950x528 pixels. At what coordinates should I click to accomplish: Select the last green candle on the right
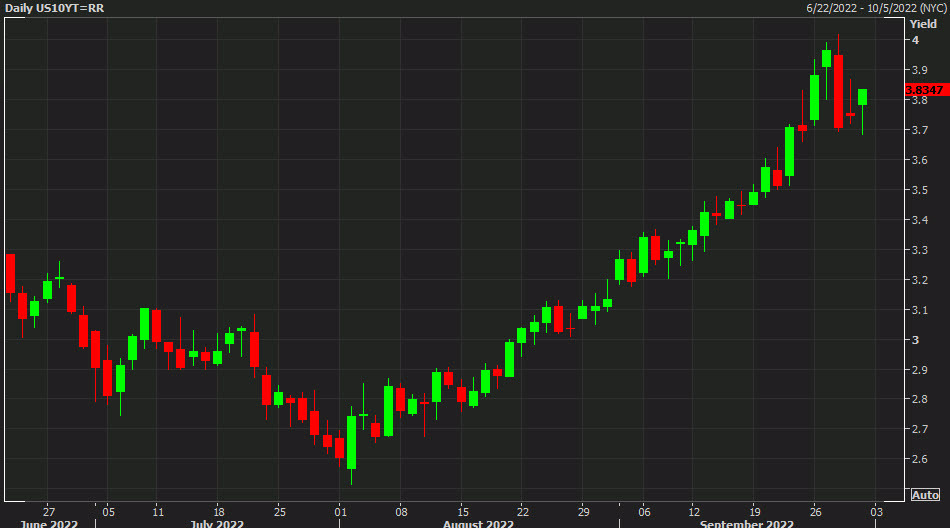pos(862,97)
